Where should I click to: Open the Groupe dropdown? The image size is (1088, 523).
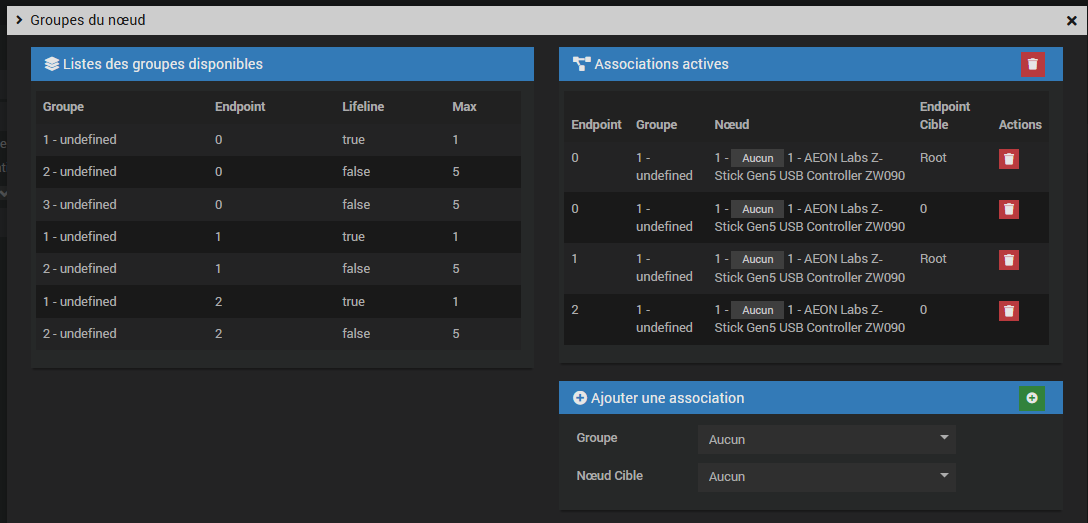click(x=826, y=439)
